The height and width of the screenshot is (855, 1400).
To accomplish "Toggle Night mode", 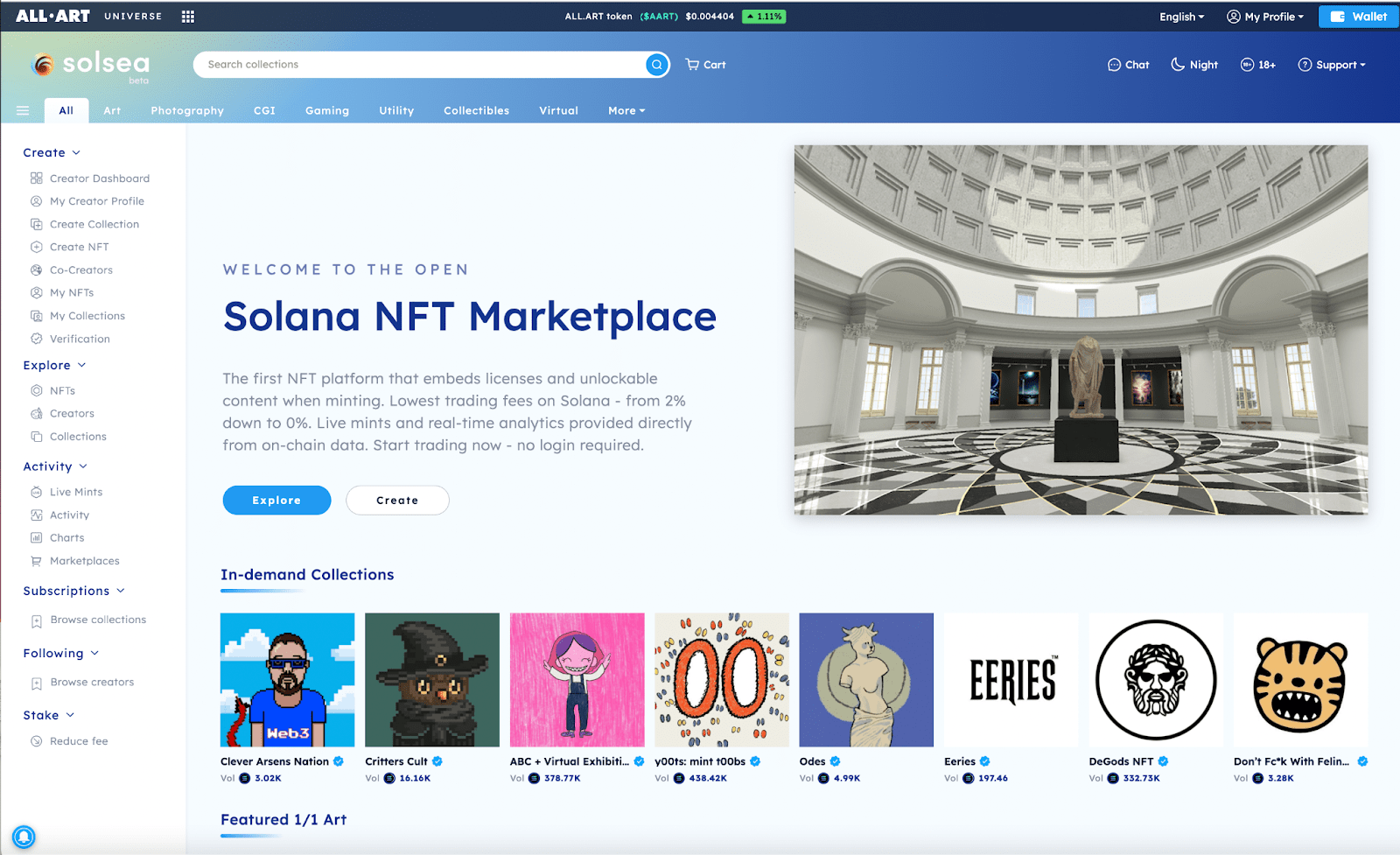I will coord(1194,65).
